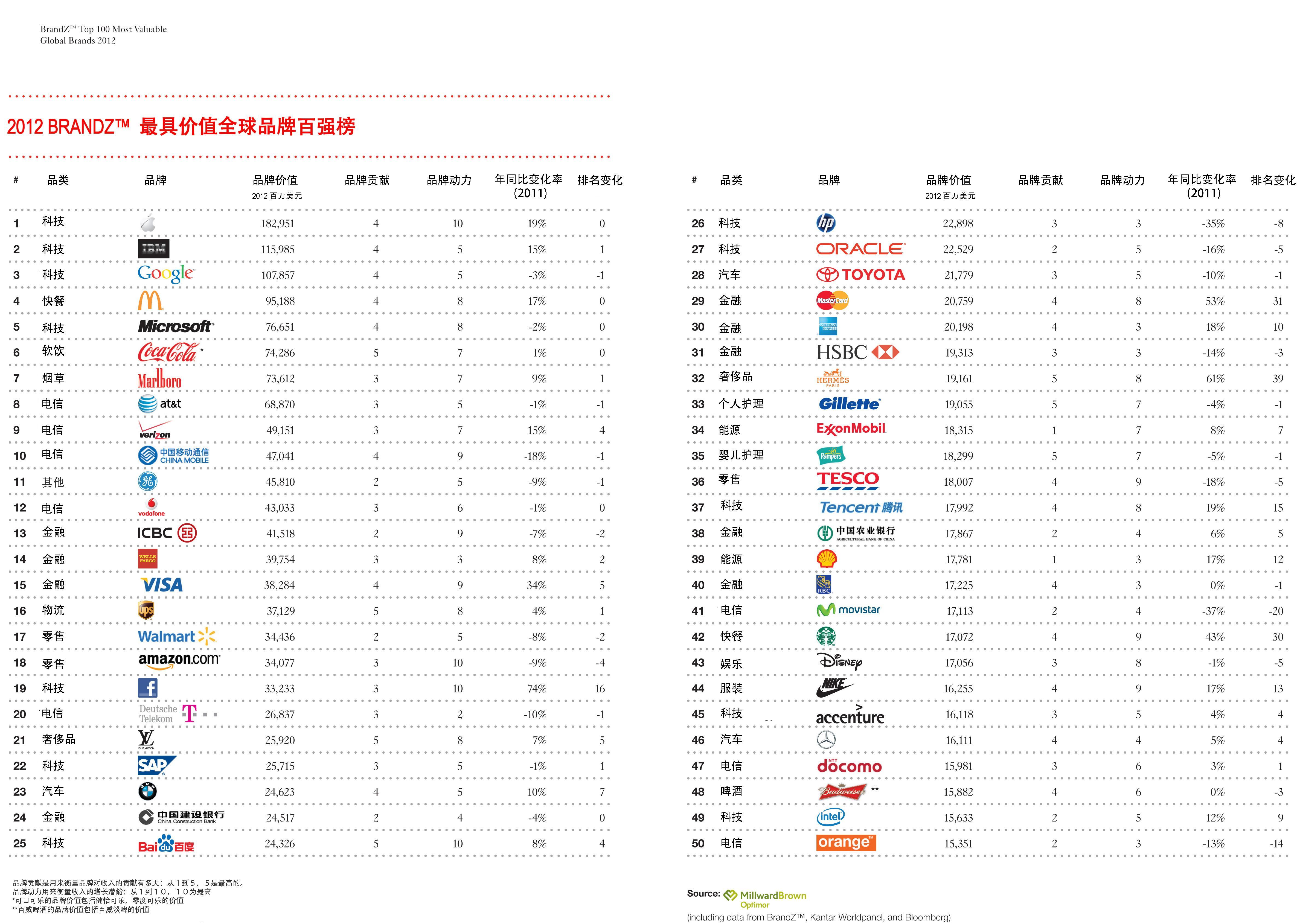Select the MasterCard logo
This screenshot has height=924, width=1297.
pyautogui.click(x=832, y=301)
